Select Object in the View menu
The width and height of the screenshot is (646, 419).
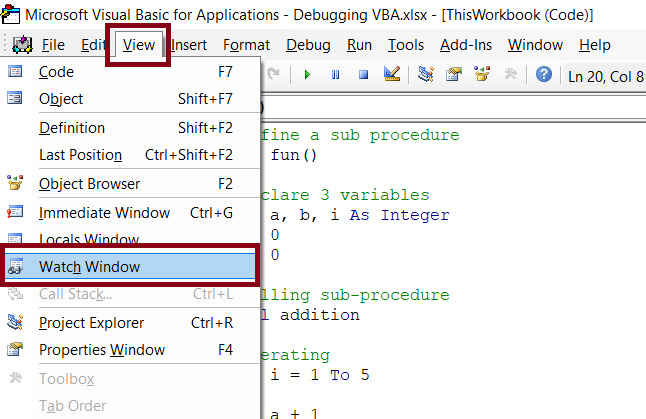click(x=132, y=99)
